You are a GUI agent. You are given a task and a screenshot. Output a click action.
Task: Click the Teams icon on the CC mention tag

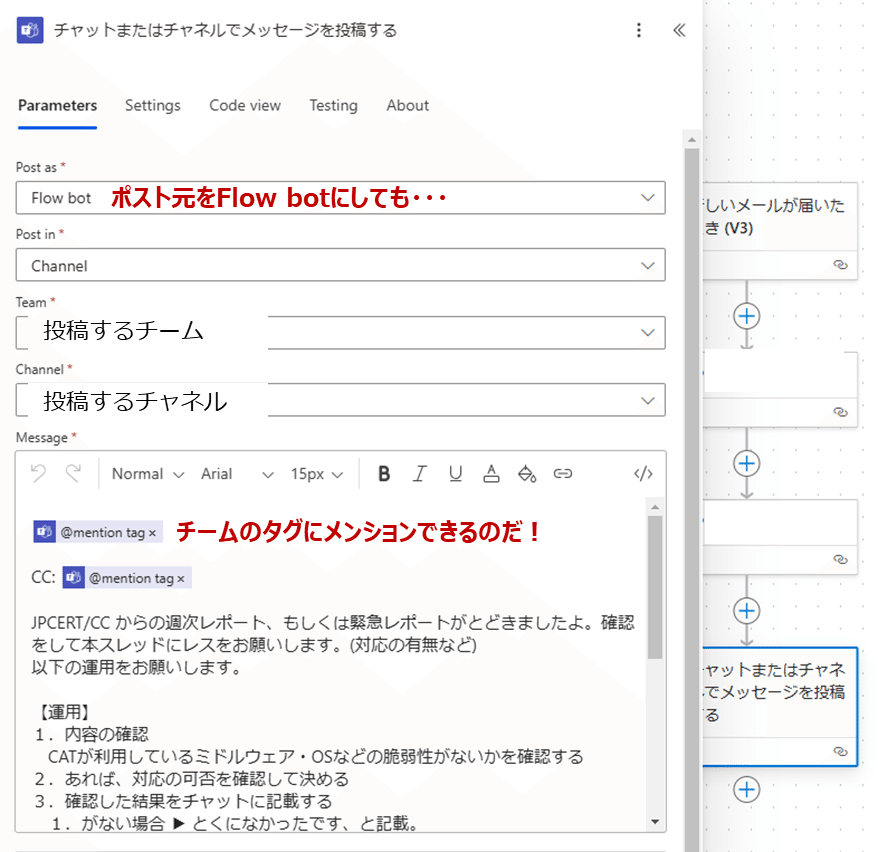(x=75, y=578)
